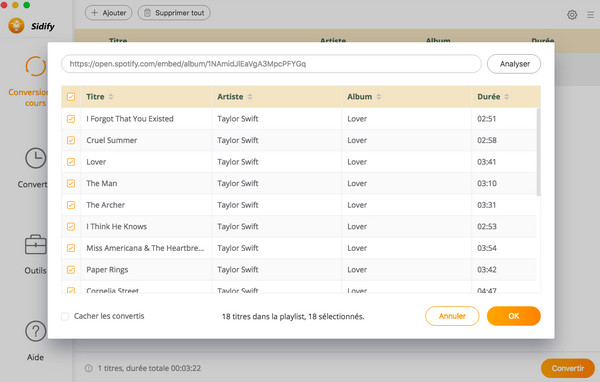
Task: Open the Aide question mark icon
Action: [x=36, y=331]
